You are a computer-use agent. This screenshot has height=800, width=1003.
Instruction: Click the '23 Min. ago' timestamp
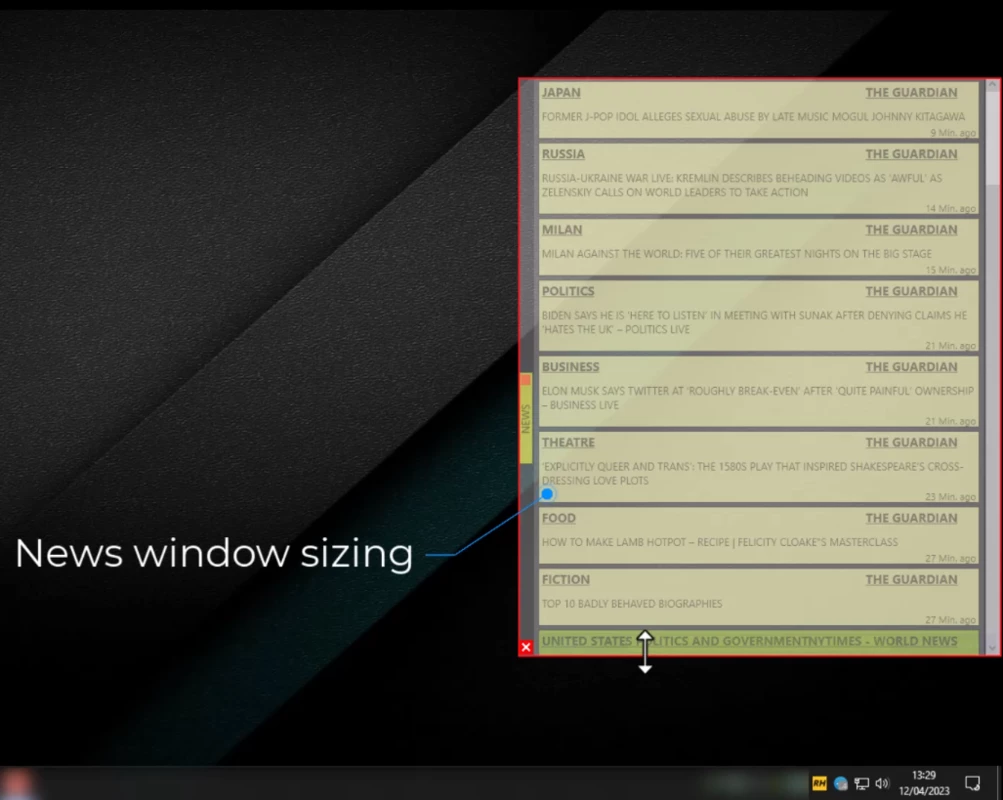click(x=951, y=496)
